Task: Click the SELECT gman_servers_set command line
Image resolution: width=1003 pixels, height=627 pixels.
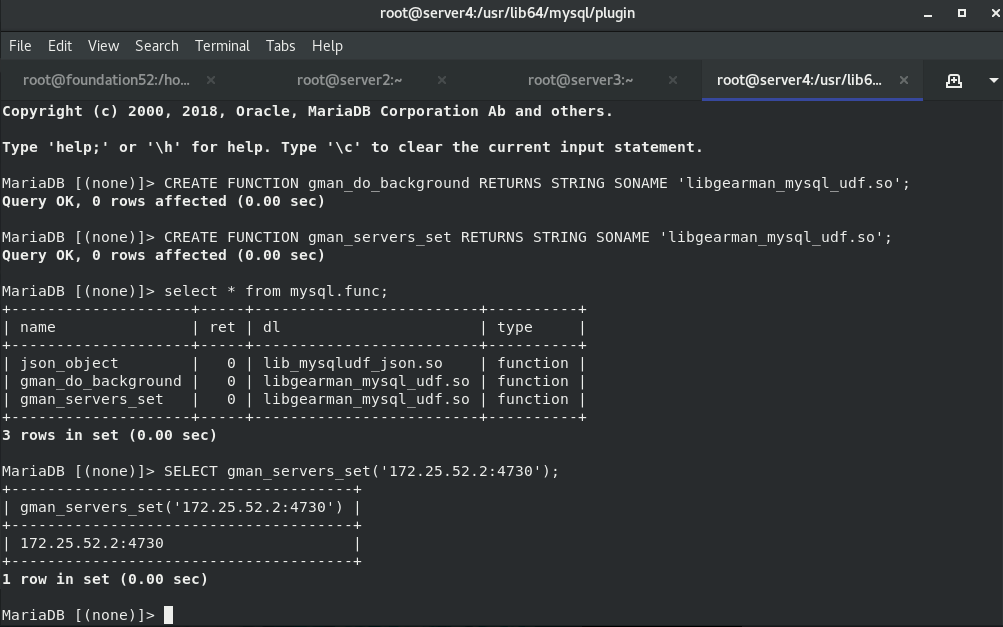Action: coord(361,472)
